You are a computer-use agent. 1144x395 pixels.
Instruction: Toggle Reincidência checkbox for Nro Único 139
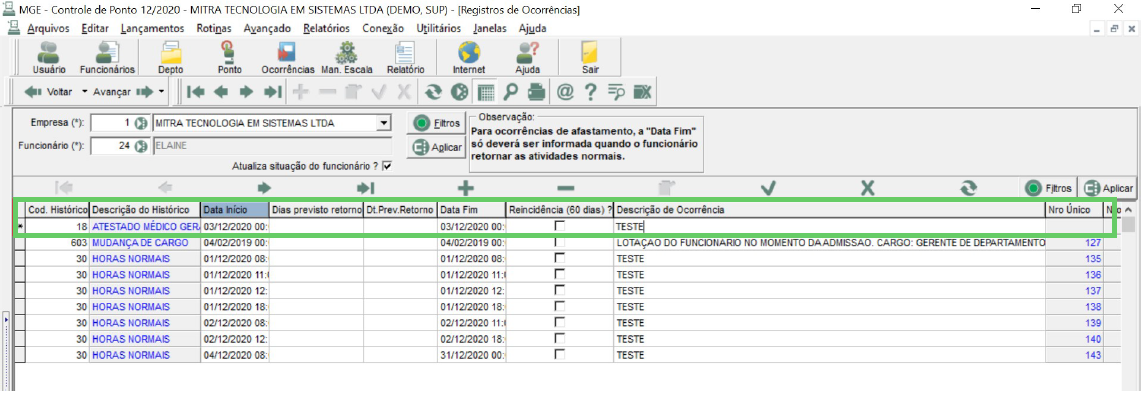[560, 323]
